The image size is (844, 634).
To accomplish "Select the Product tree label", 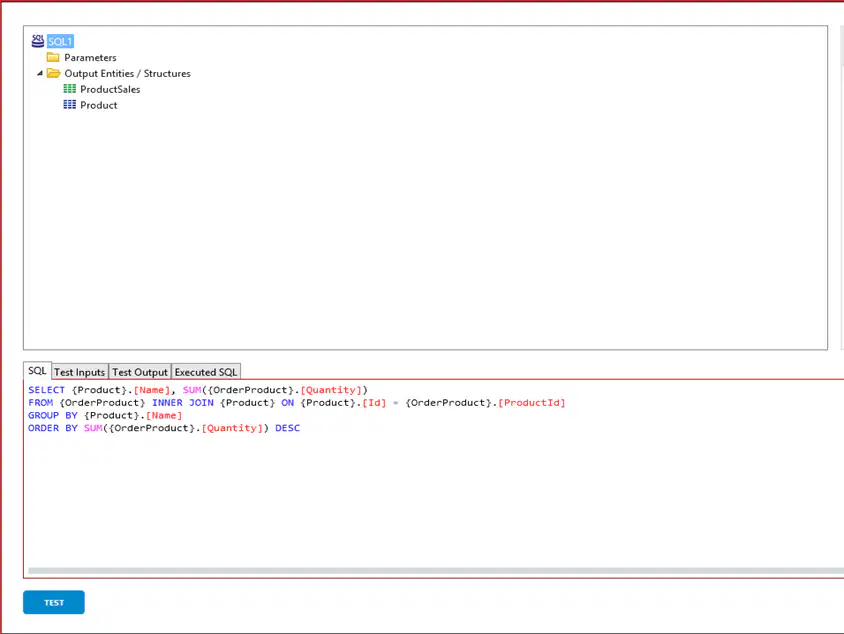I will click(99, 105).
